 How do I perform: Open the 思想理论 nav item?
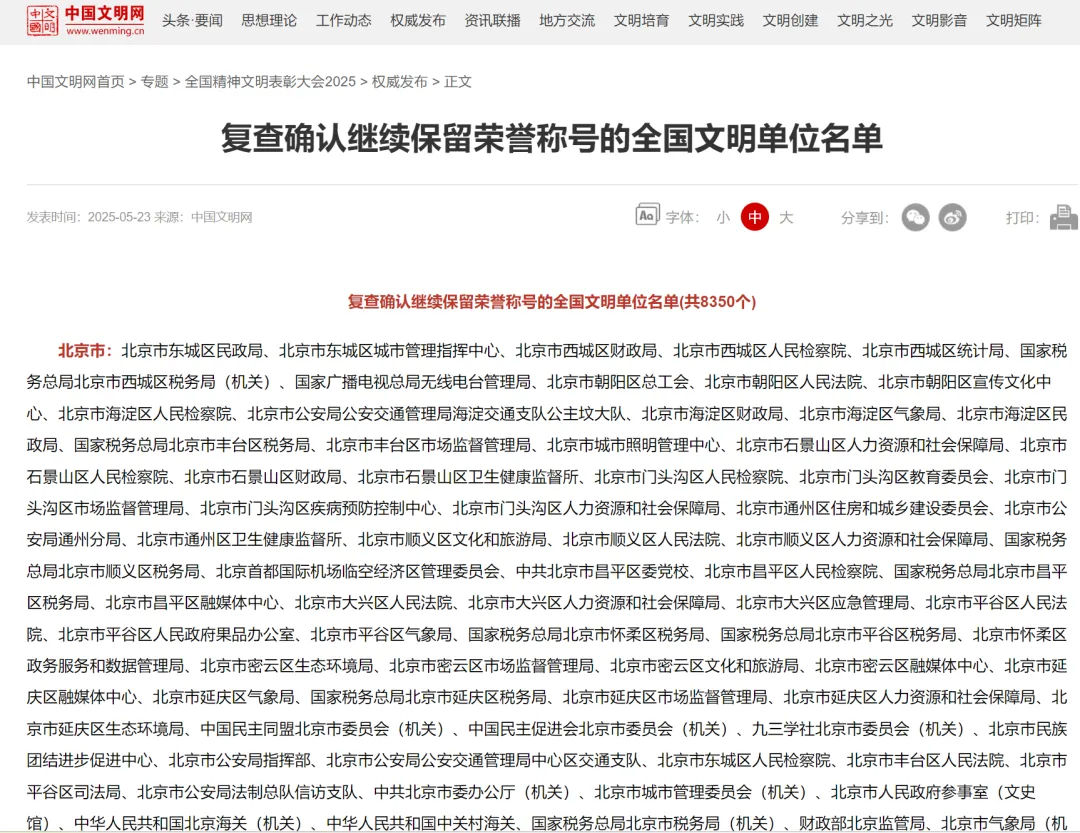click(x=269, y=21)
